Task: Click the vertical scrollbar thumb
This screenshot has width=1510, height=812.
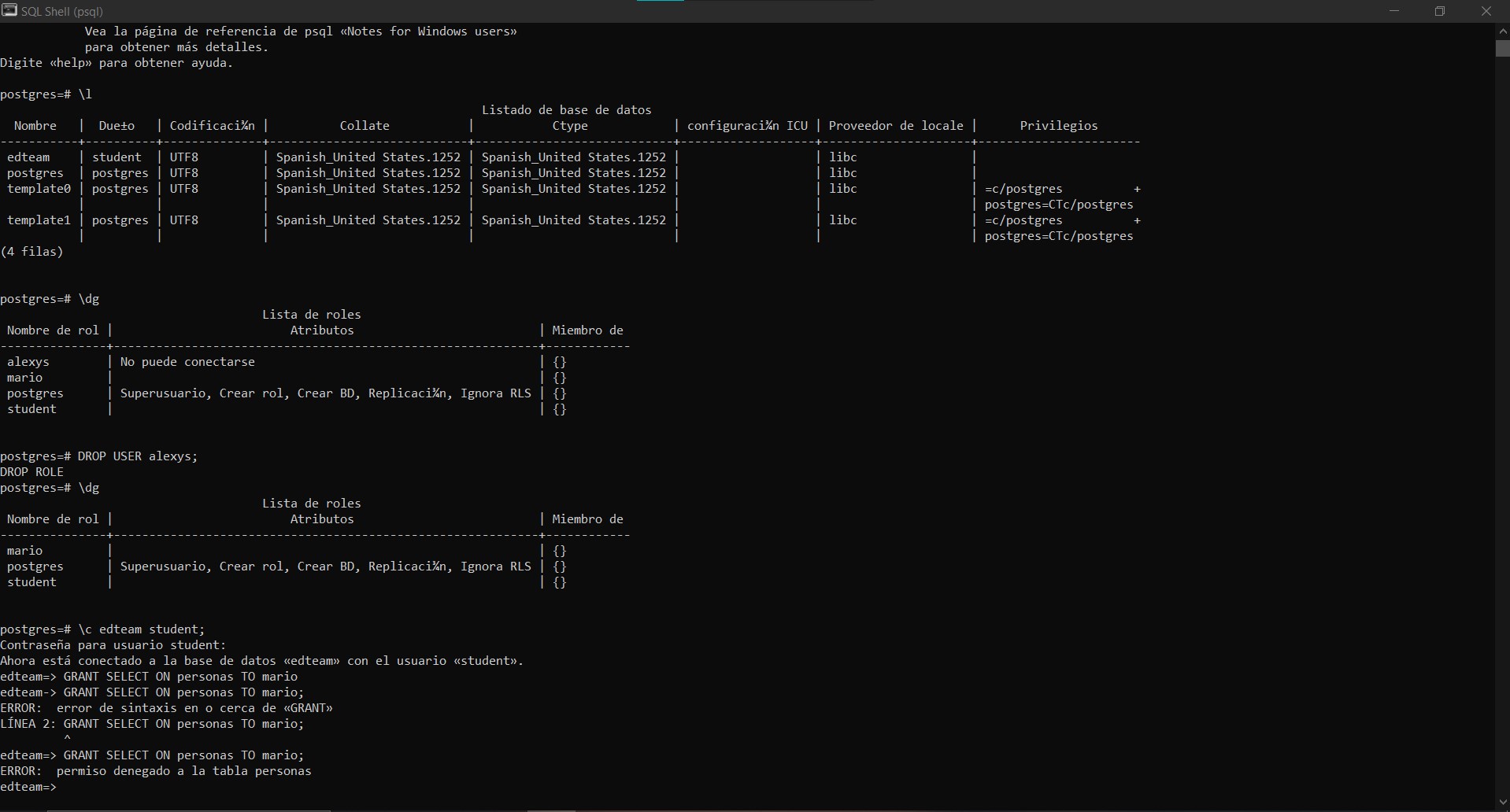Action: (1502, 48)
